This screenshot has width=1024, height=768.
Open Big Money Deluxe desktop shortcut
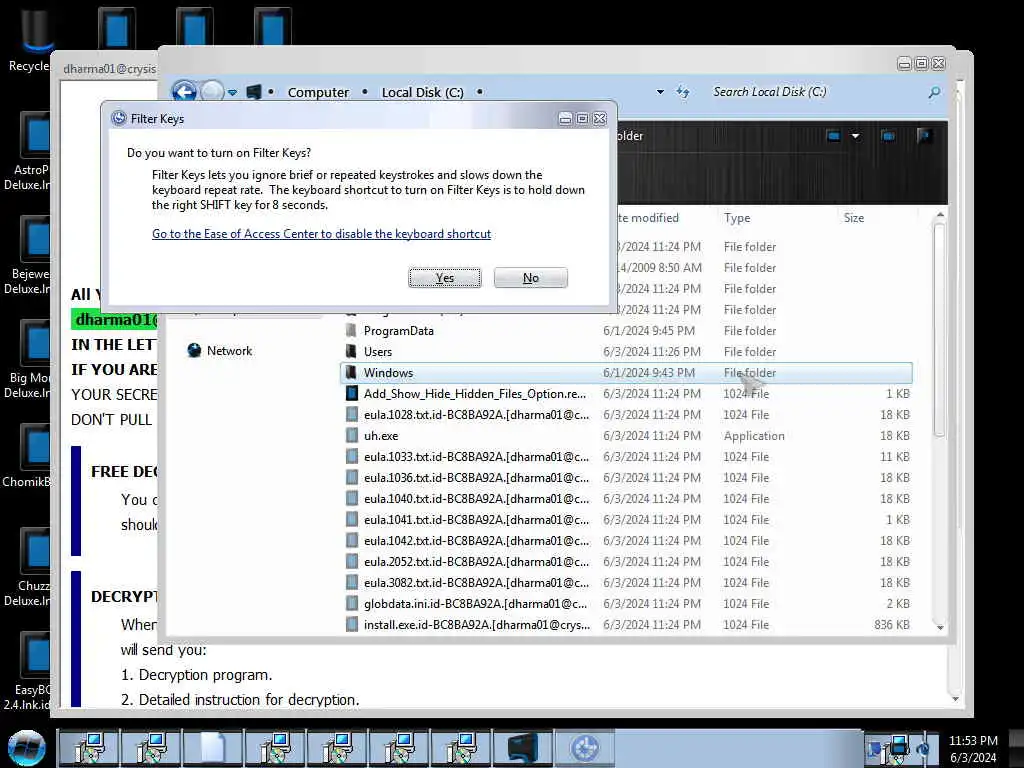(x=27, y=359)
